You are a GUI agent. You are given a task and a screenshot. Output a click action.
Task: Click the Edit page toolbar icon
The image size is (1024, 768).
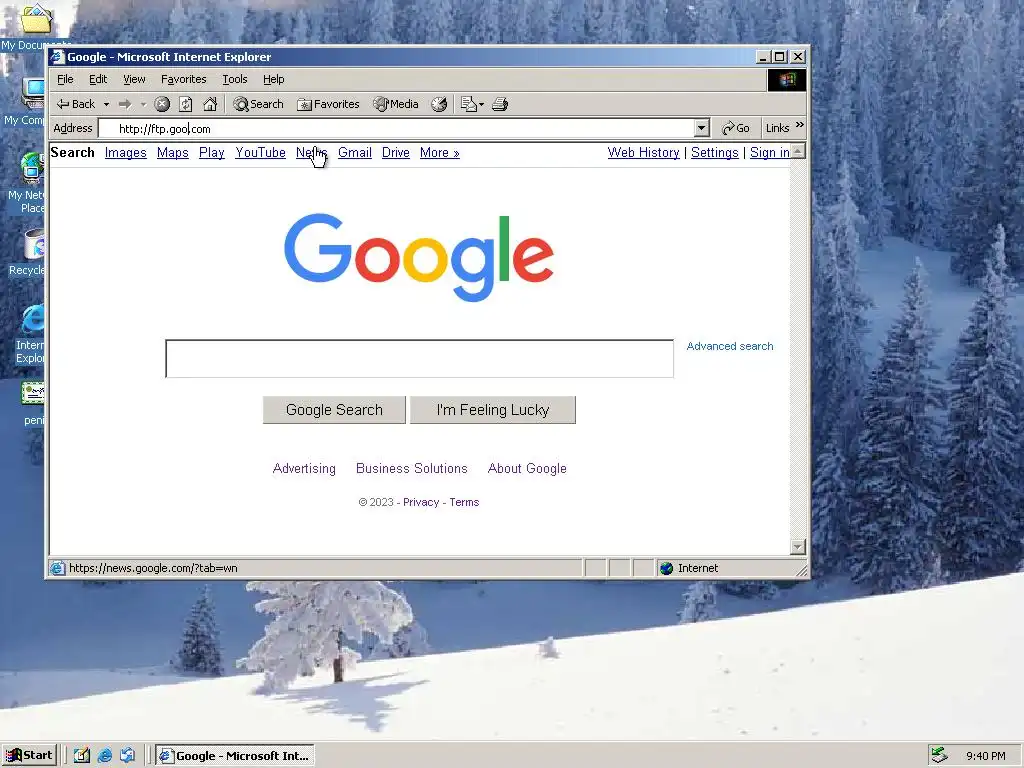[468, 104]
